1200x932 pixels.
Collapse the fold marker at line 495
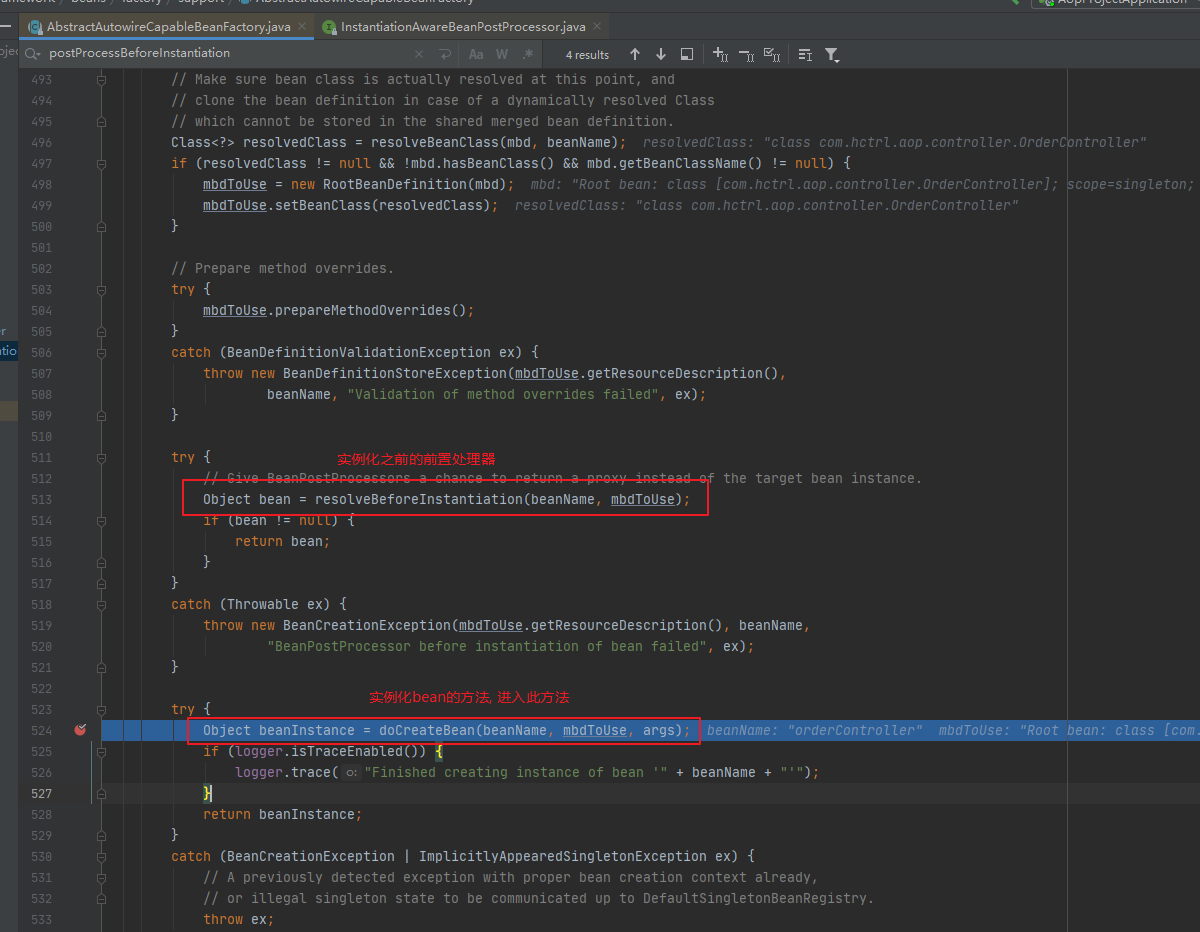(x=102, y=121)
